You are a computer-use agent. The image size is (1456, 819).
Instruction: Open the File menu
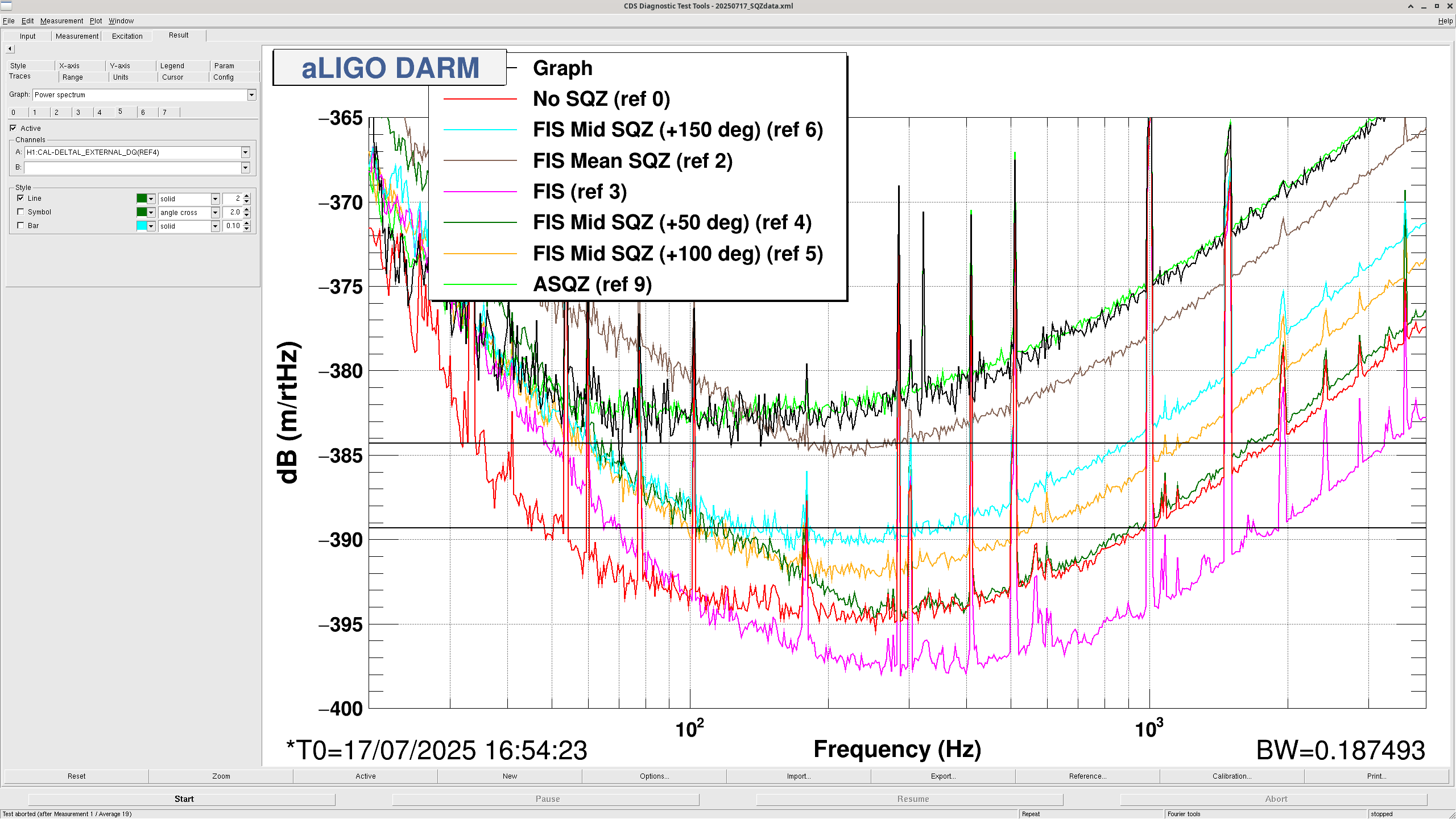[9, 21]
